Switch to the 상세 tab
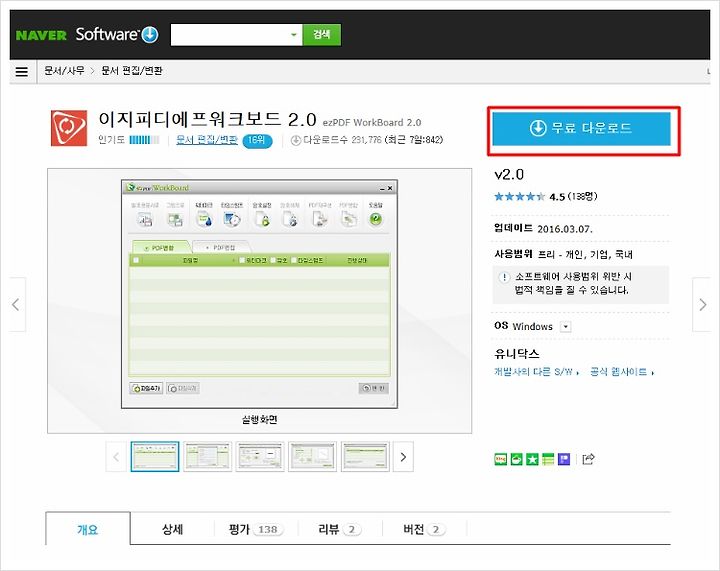This screenshot has width=720, height=571. [172, 529]
